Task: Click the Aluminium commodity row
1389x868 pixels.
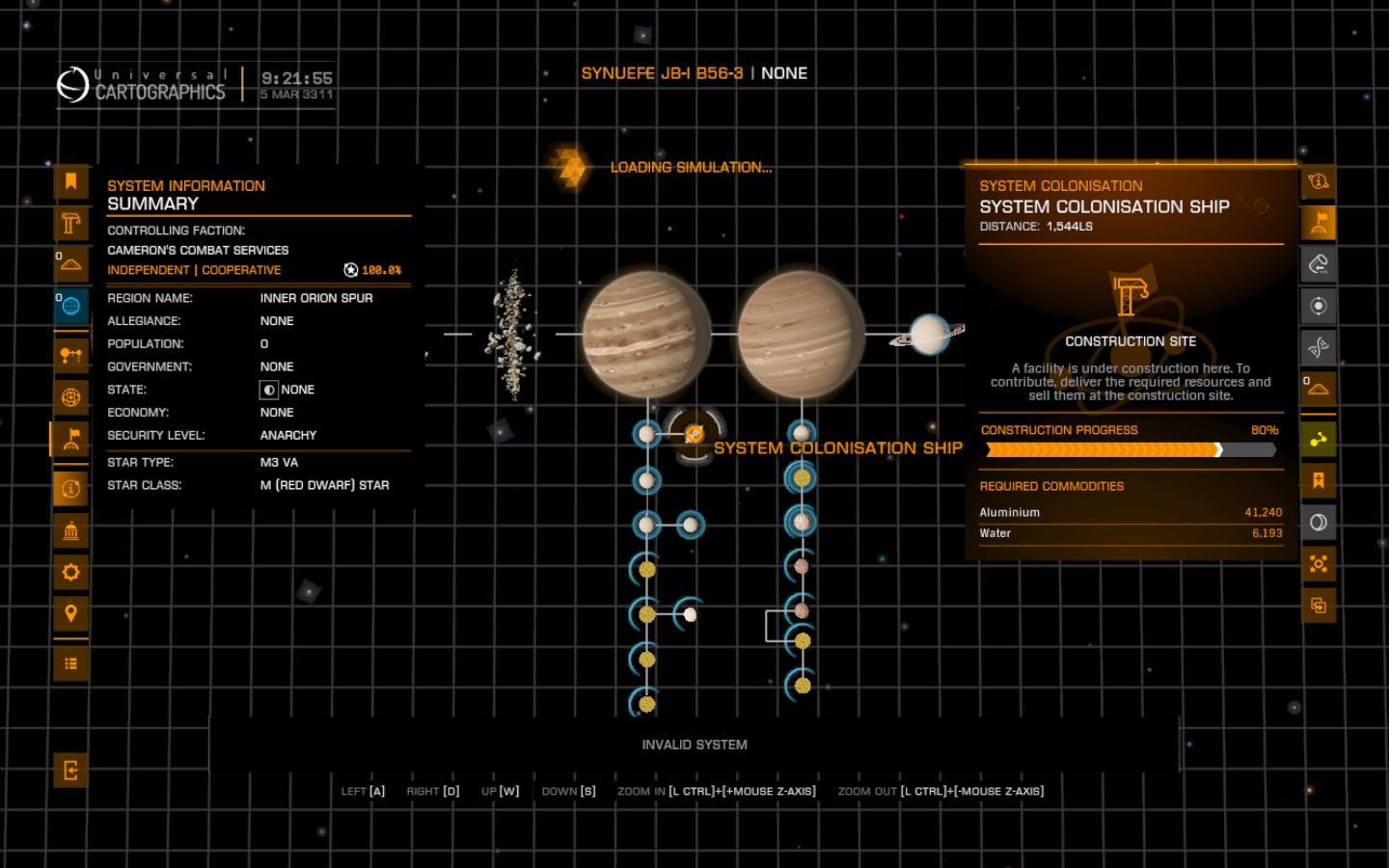Action: point(1130,512)
